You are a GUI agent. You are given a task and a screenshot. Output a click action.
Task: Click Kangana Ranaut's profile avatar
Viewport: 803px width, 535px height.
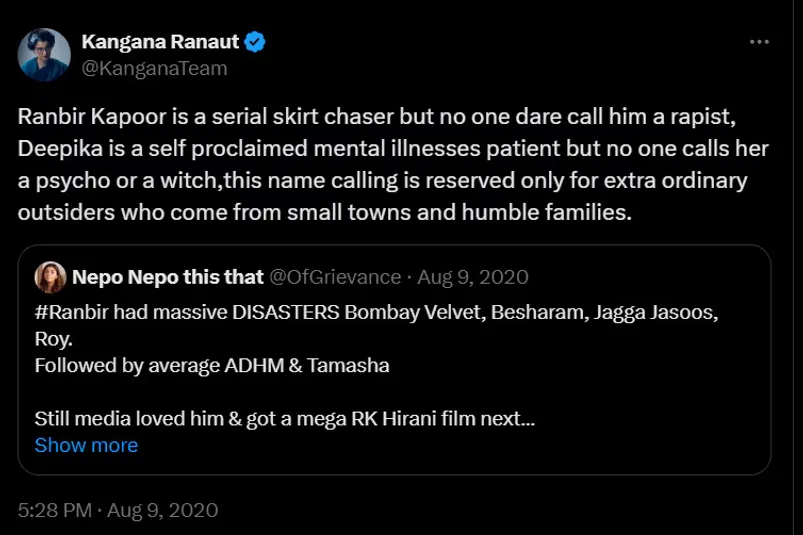[44, 54]
